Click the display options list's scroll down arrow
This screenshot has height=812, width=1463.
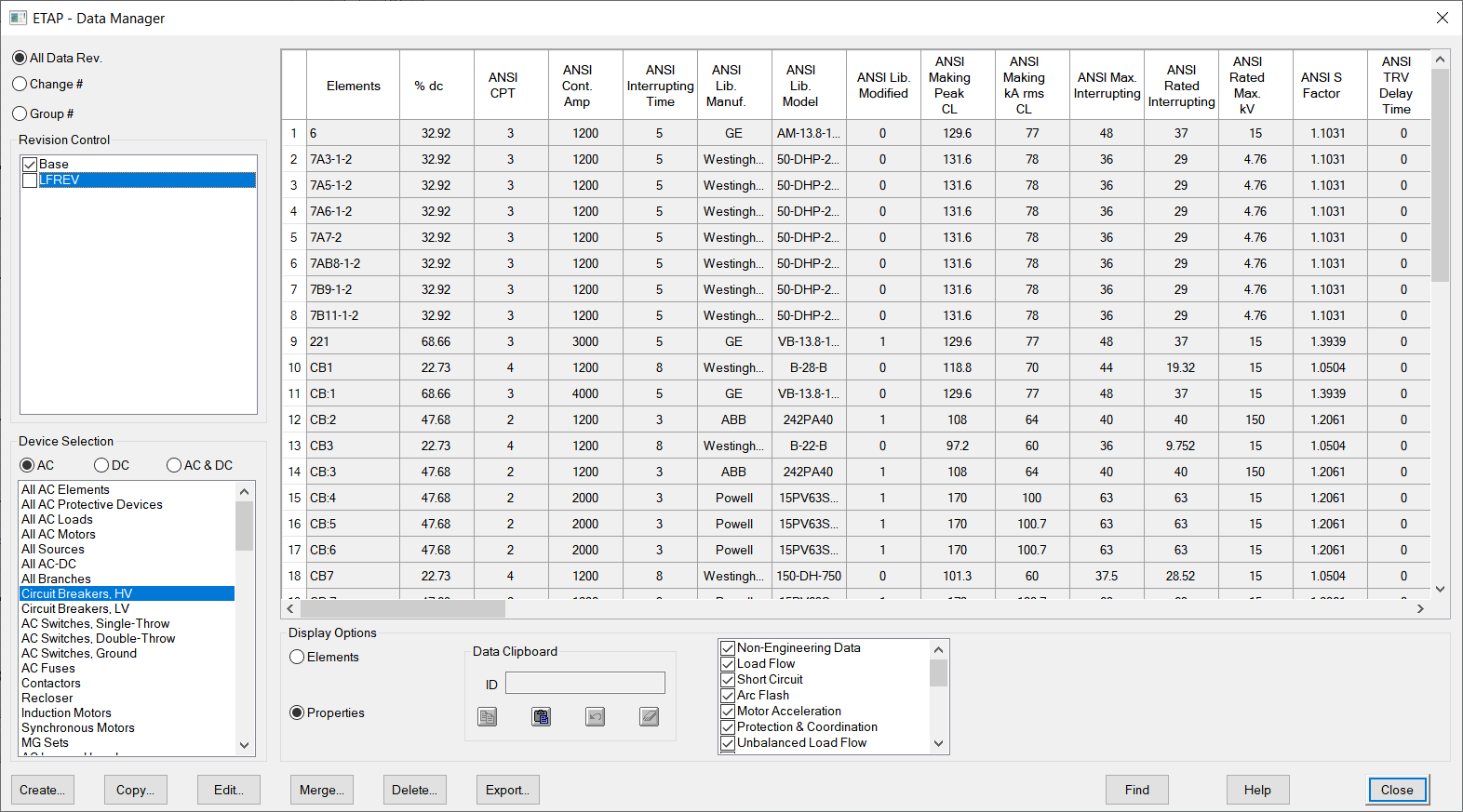938,743
